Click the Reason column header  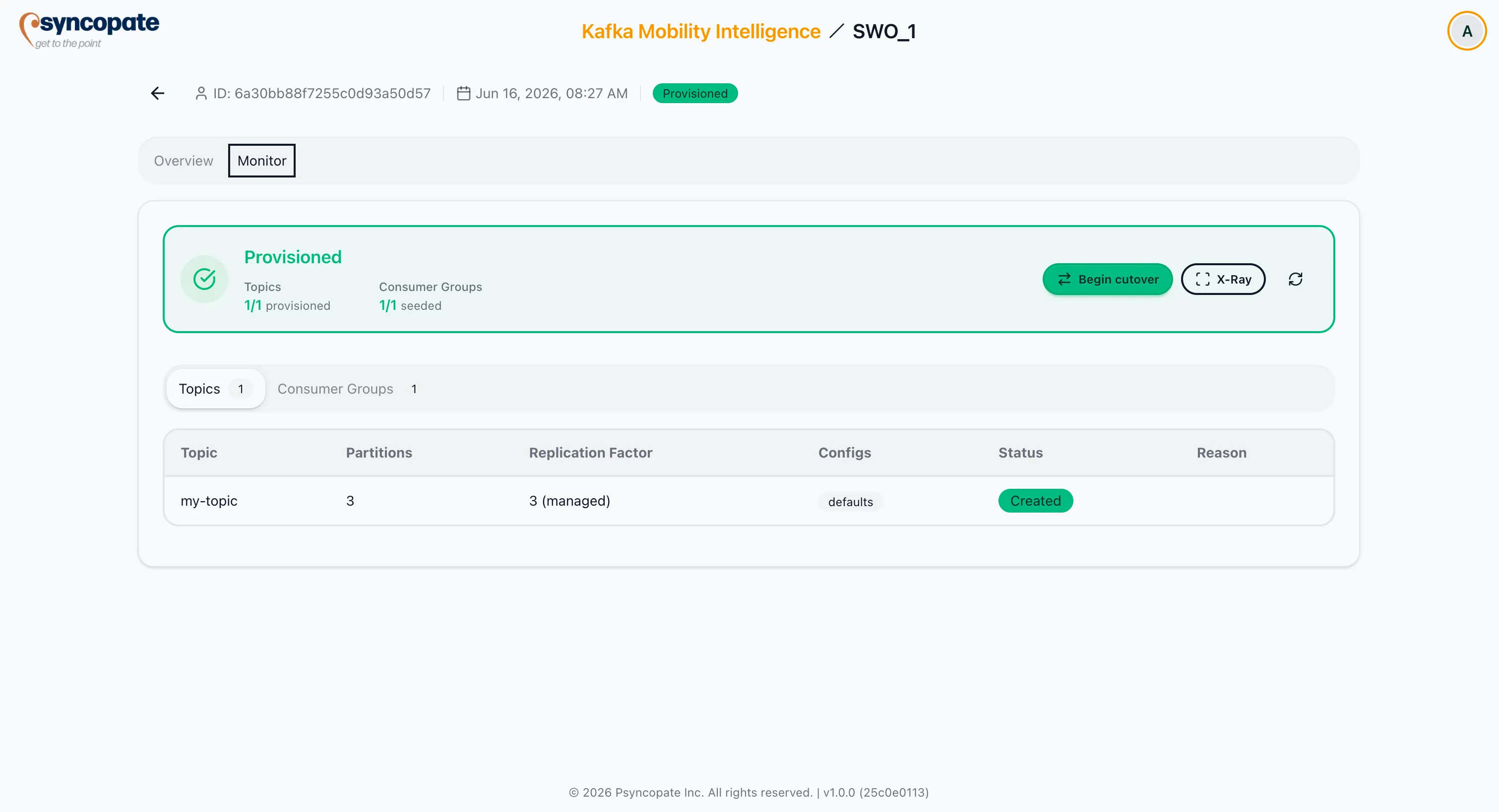[1221, 453]
